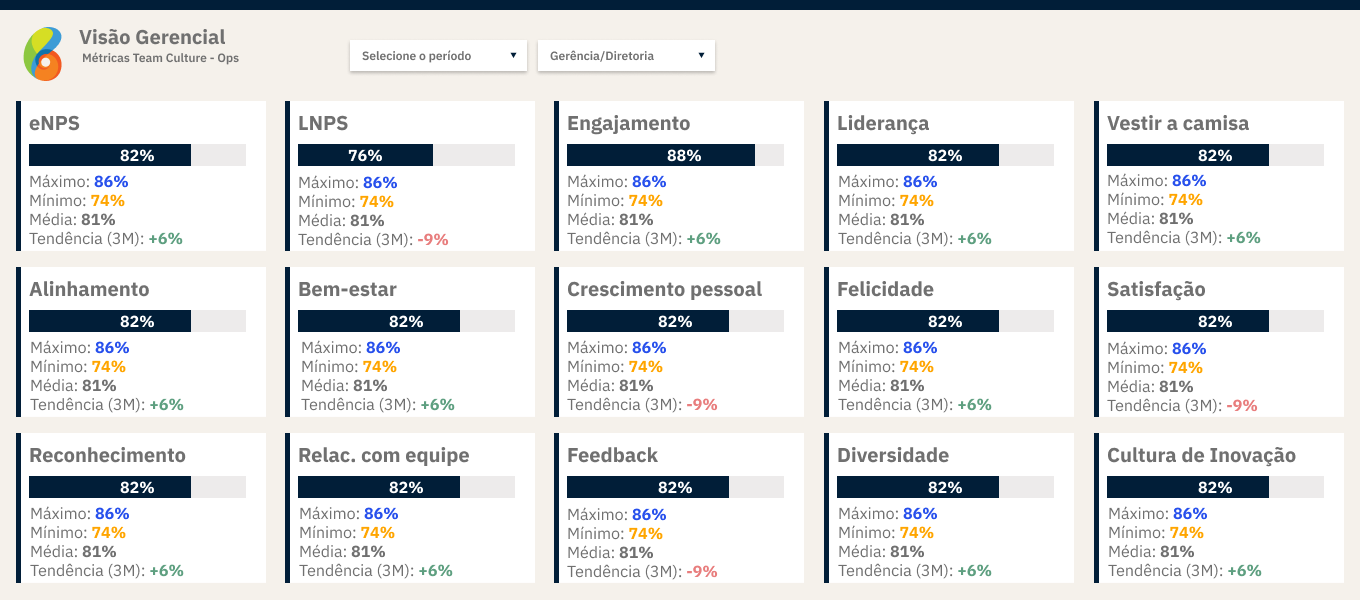
Task: Open the 'Crescimento pessoal' card heading
Action: pos(664,289)
